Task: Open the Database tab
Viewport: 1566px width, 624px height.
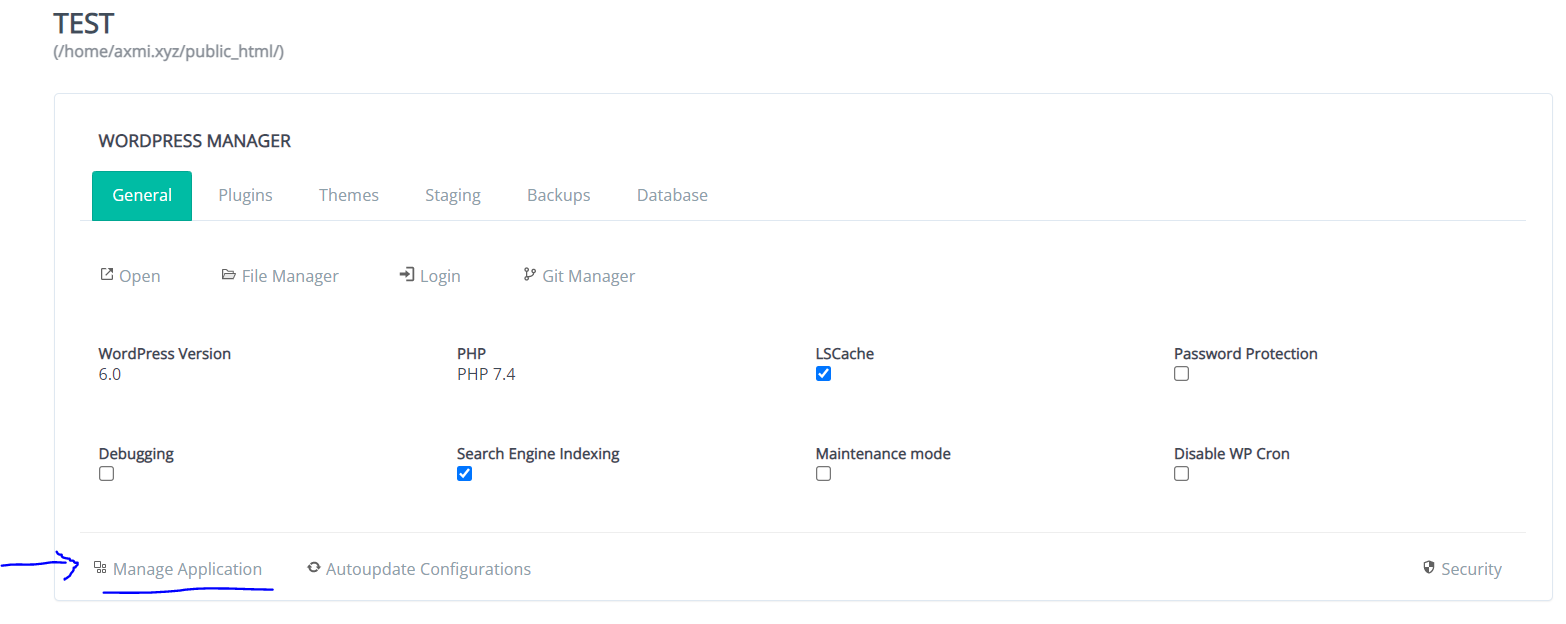Action: [x=671, y=195]
